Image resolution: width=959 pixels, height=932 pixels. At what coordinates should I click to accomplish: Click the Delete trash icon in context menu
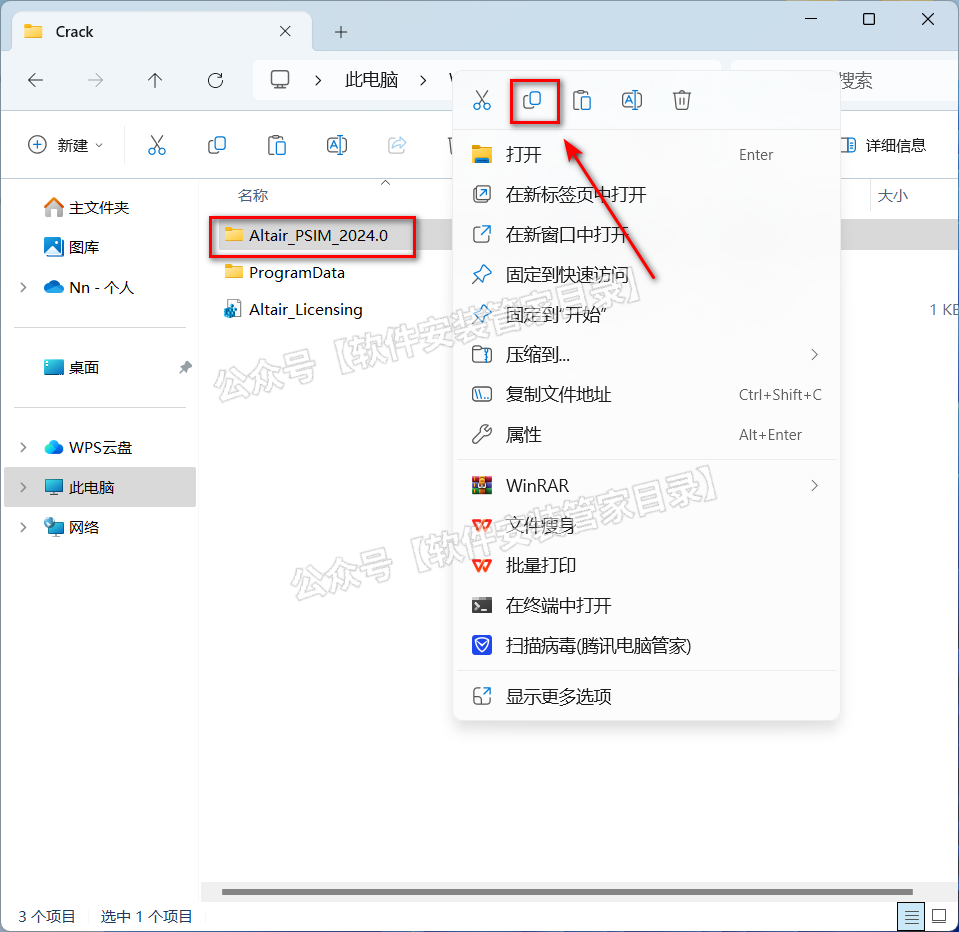(681, 100)
